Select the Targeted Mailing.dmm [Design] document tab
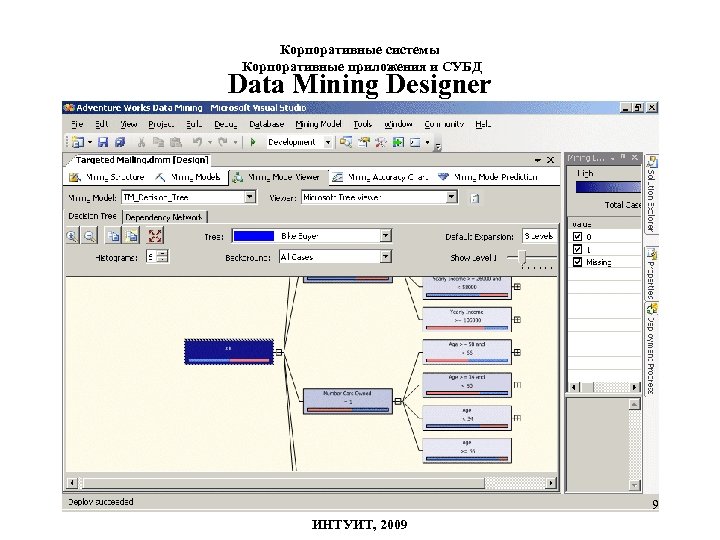Screen dimensions: 720x540 tap(141, 160)
